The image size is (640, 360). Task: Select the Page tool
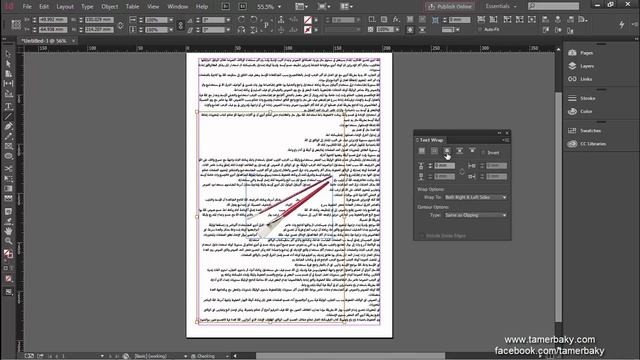(x=8, y=74)
